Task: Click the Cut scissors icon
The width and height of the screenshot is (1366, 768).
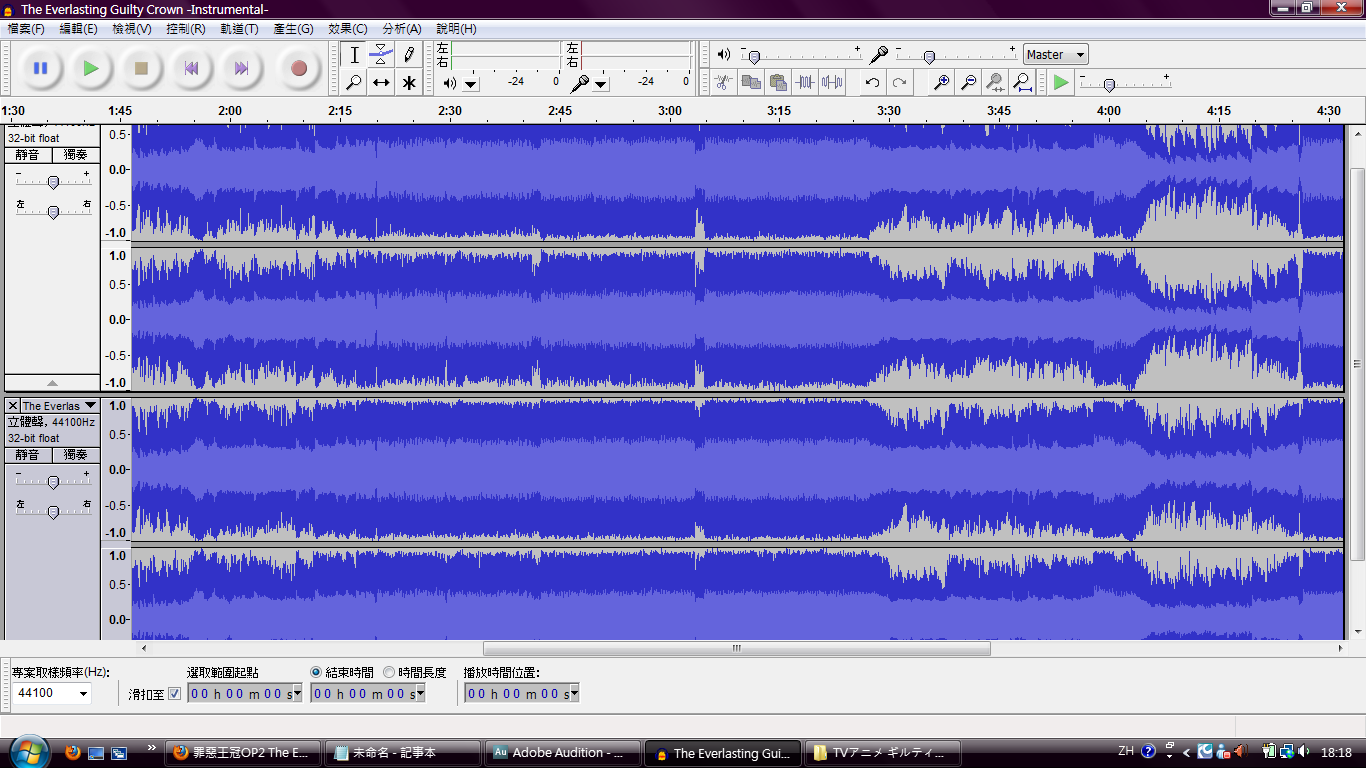Action: tap(723, 82)
